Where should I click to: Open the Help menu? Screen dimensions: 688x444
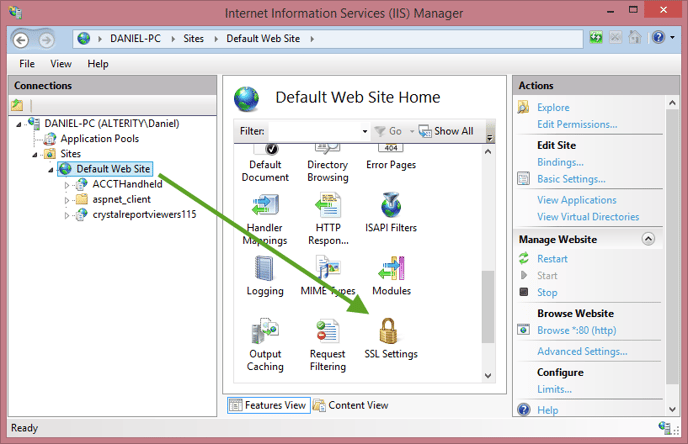tap(98, 64)
